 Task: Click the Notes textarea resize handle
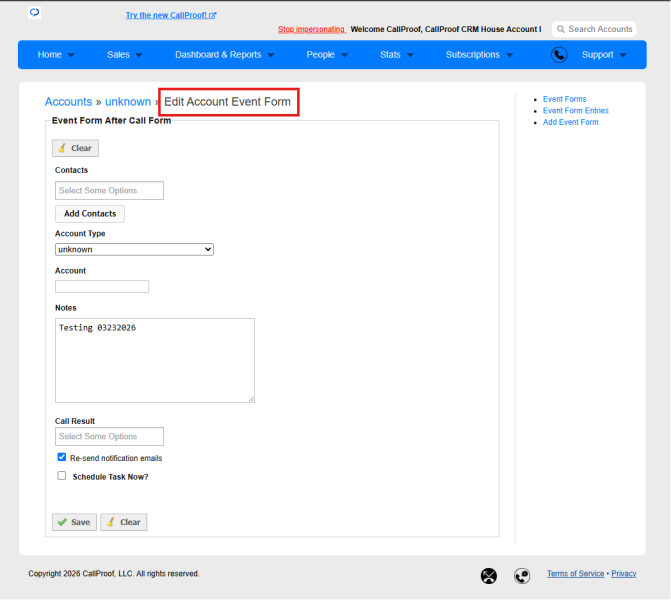coord(252,399)
